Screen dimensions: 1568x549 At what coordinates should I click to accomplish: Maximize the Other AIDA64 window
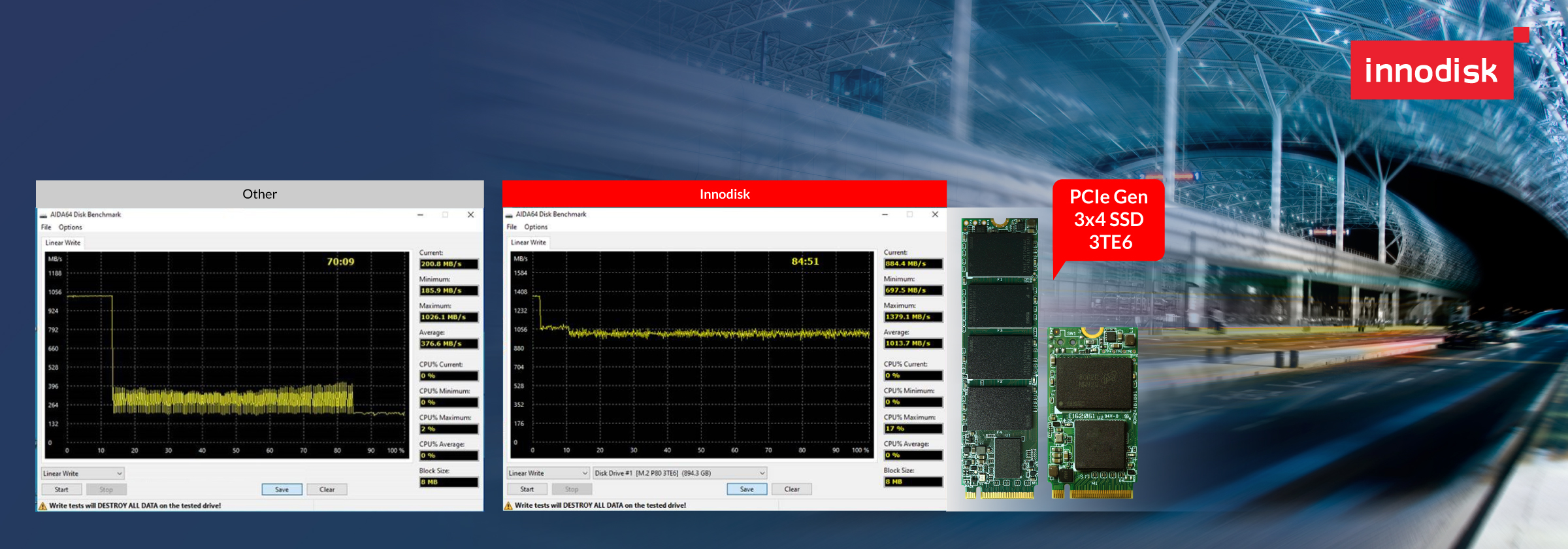445,214
